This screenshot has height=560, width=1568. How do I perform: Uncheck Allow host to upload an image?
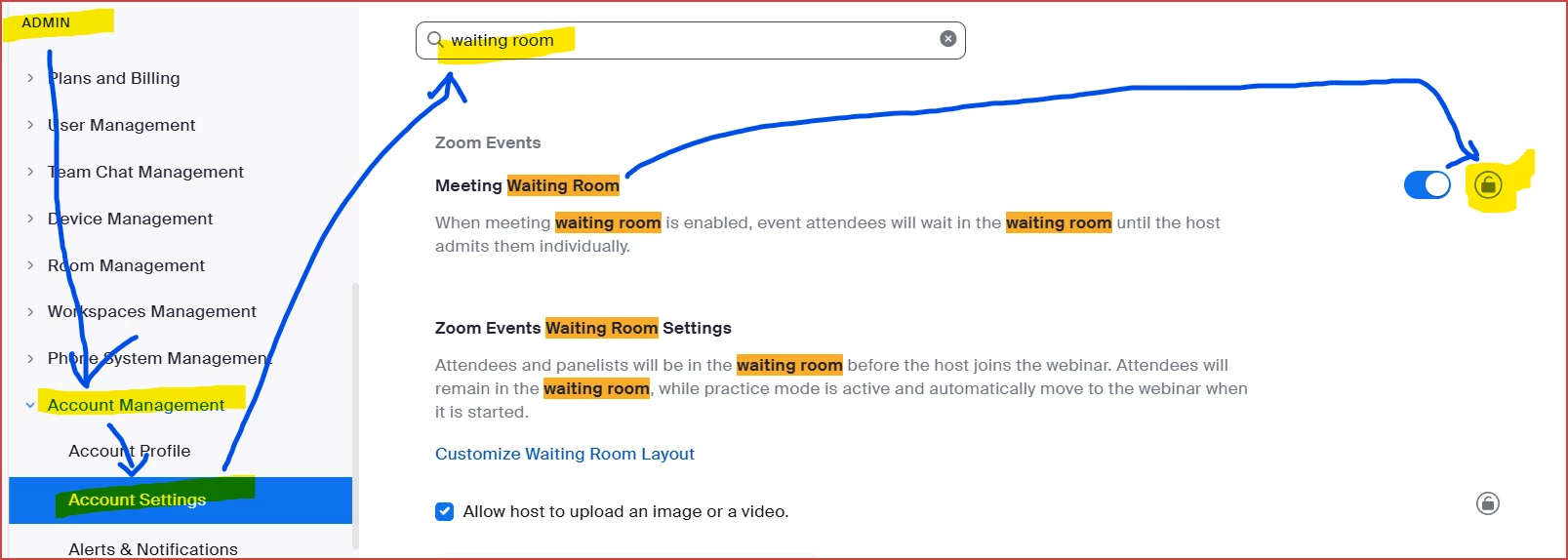click(445, 511)
